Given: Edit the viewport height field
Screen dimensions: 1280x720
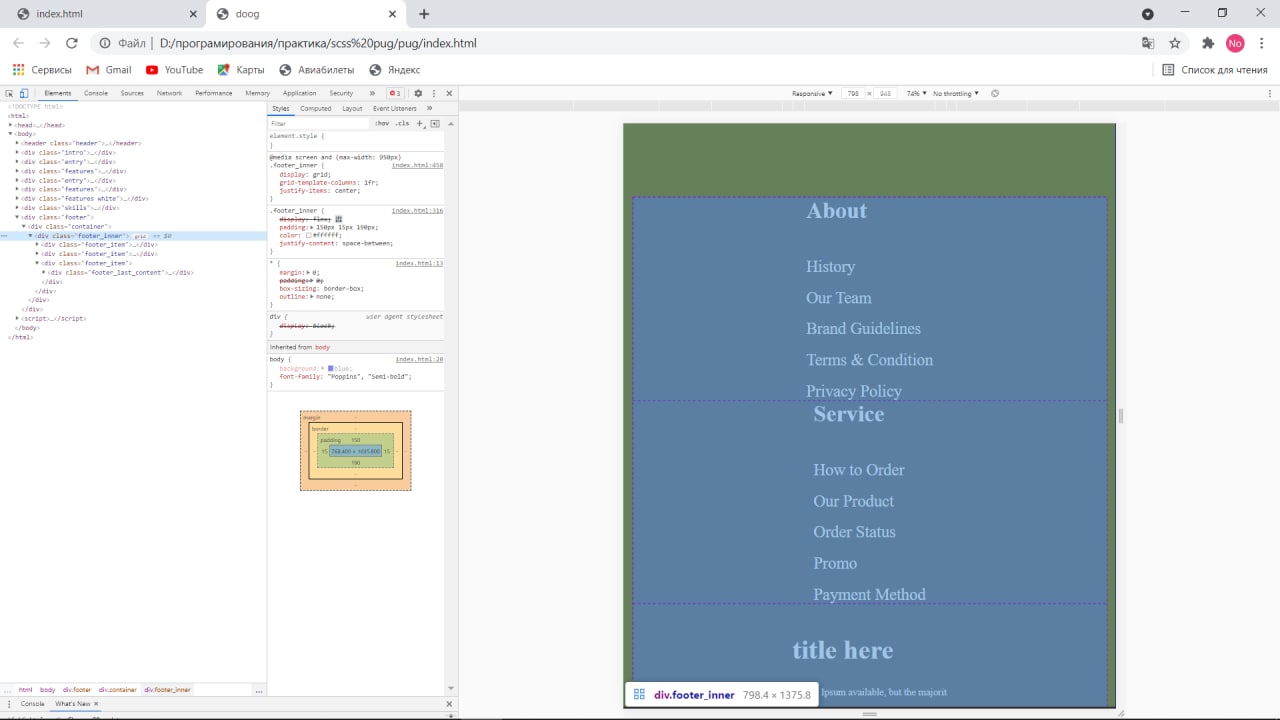Looking at the screenshot, I should 886,93.
